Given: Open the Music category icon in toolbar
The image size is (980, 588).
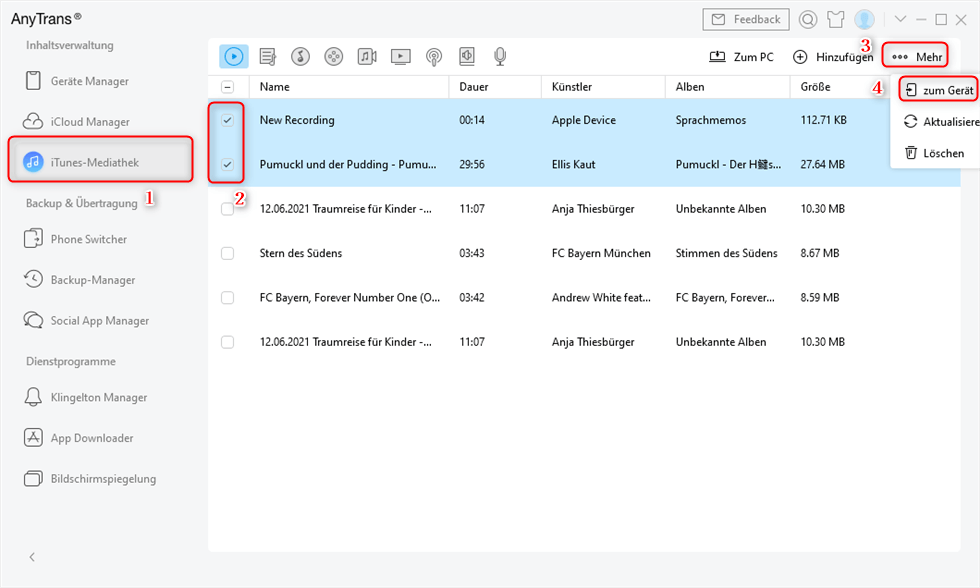Looking at the screenshot, I should point(234,56).
